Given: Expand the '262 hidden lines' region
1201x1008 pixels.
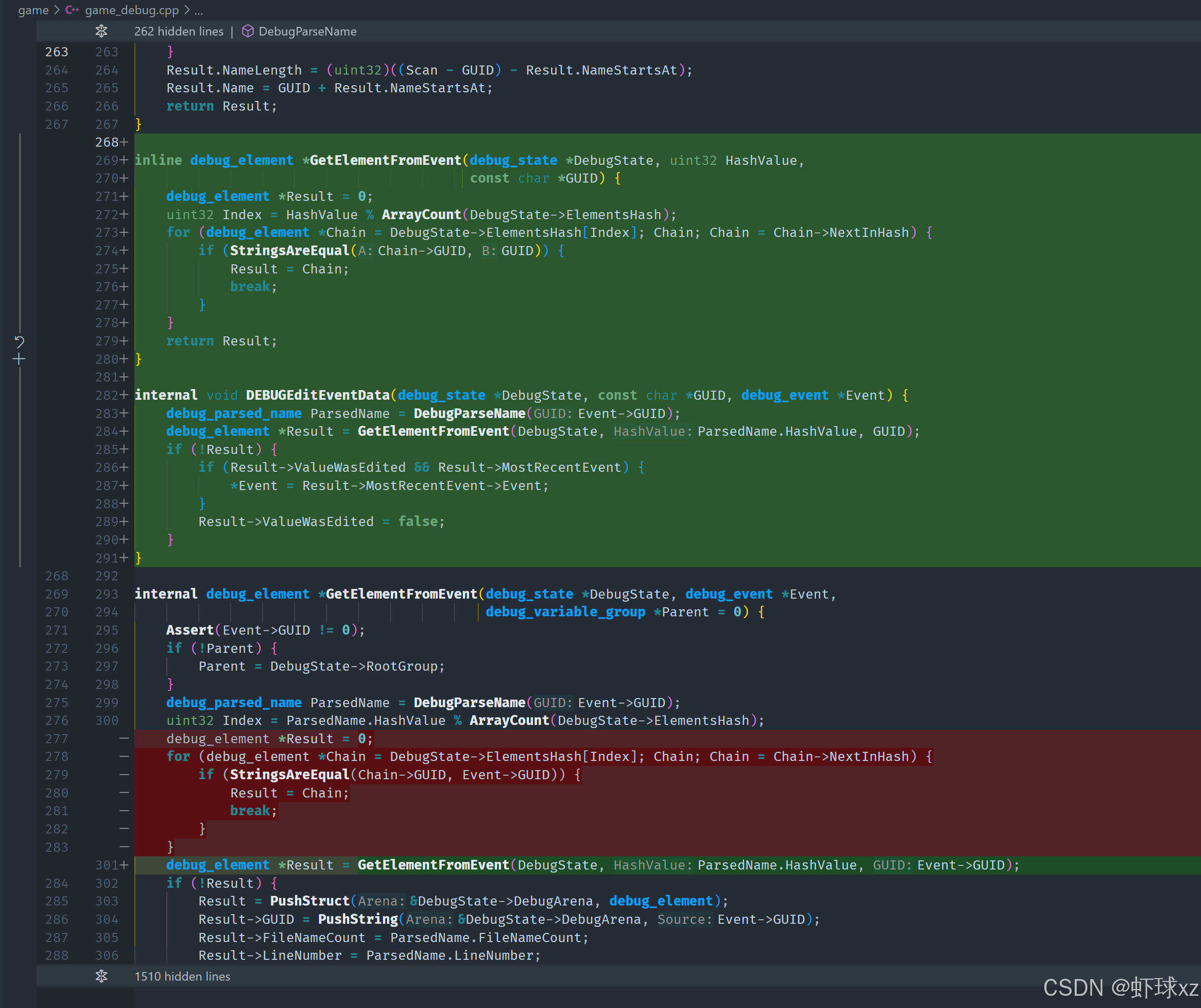Looking at the screenshot, I should (x=179, y=31).
